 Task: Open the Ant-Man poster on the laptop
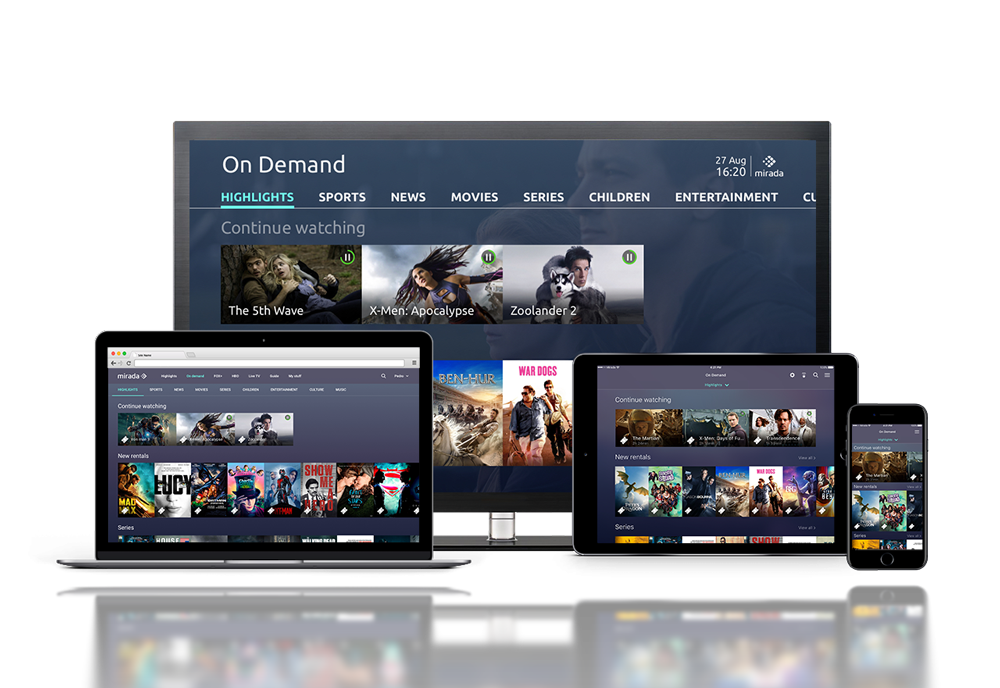pos(283,490)
